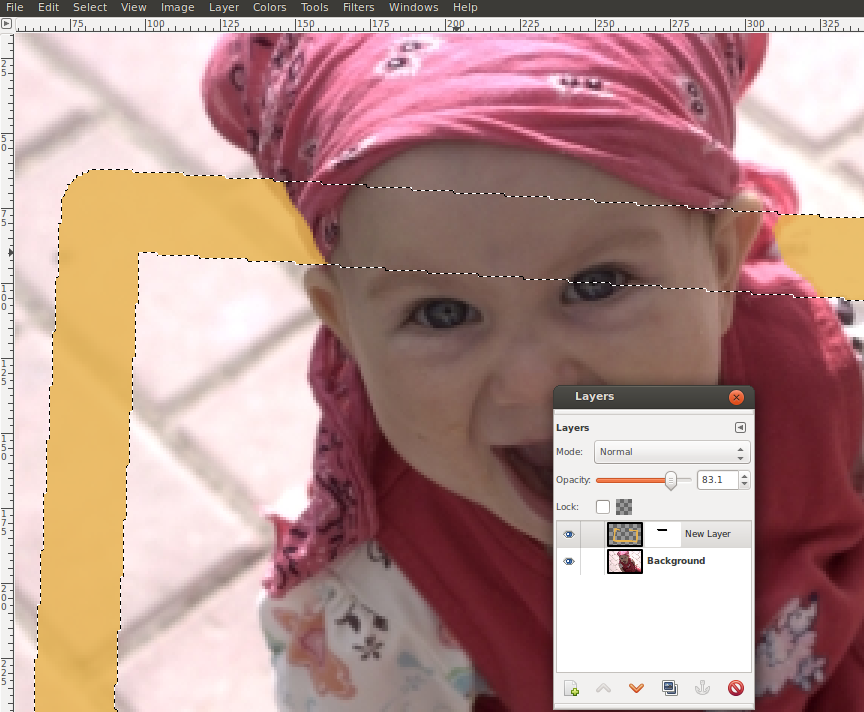This screenshot has width=864, height=712.
Task: Click the lock alpha channel checkerboard icon
Action: pos(624,507)
